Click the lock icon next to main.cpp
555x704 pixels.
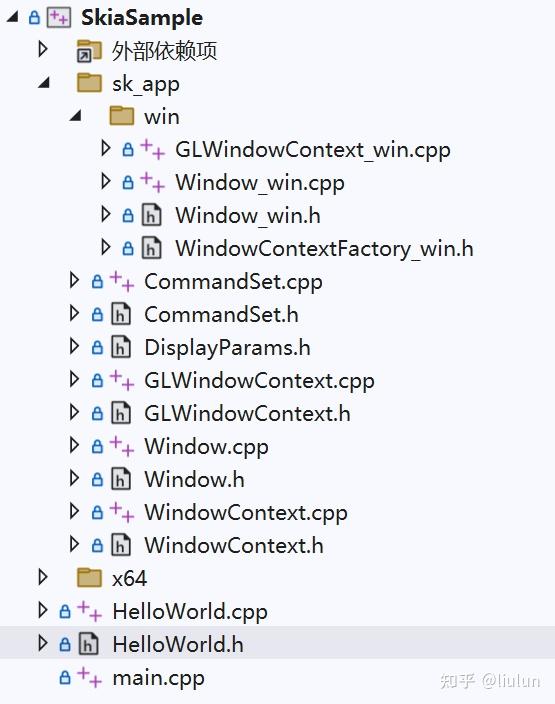[65, 678]
